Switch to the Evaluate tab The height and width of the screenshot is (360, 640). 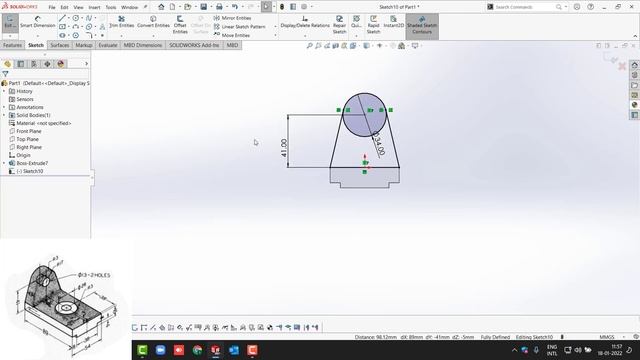[x=108, y=45]
